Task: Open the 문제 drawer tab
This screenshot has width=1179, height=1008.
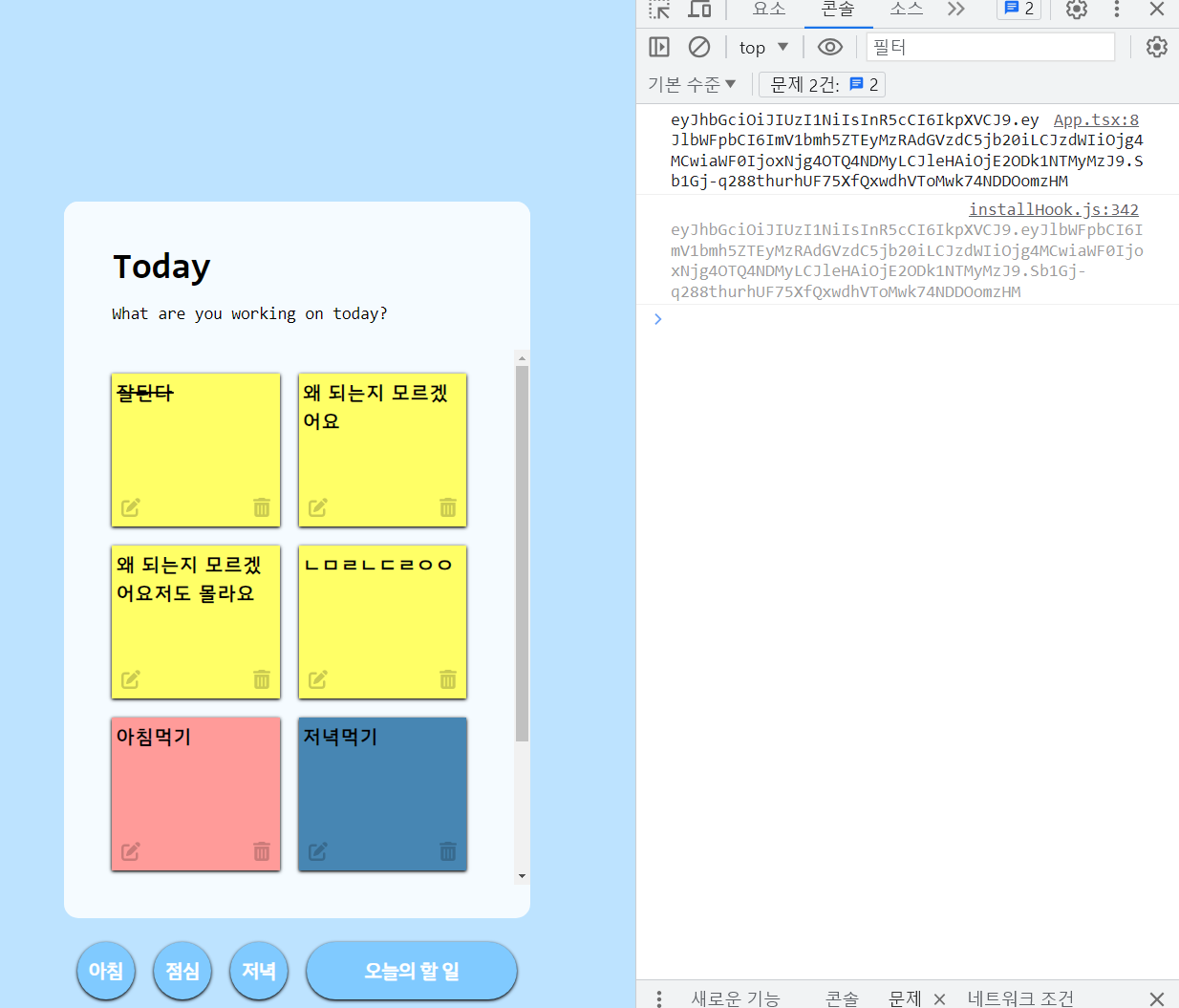Action: pos(905,998)
